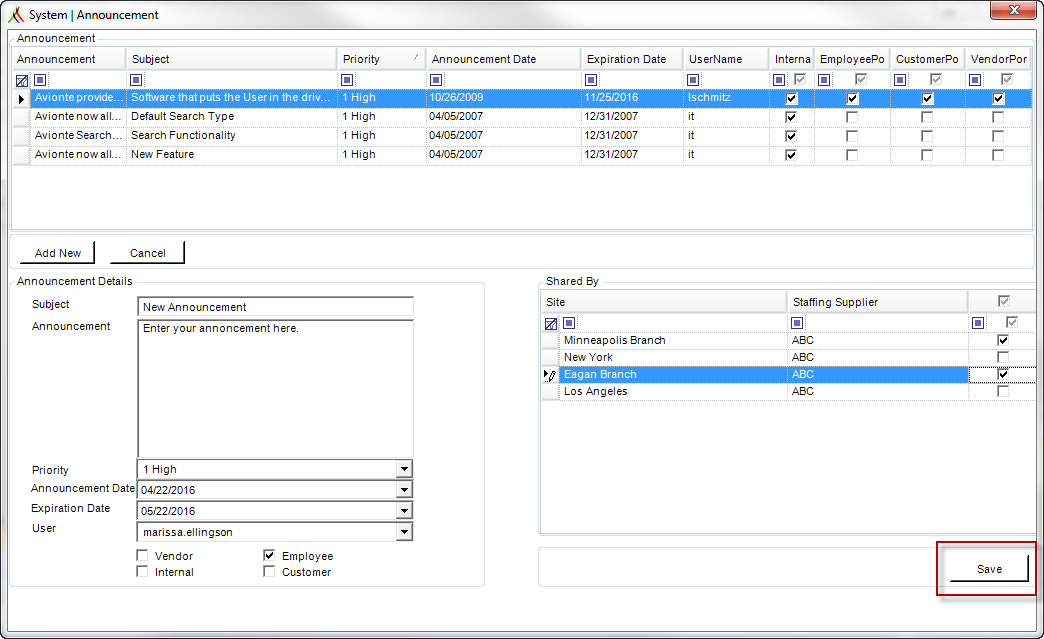Uncheck the Employee checkbox

[x=269, y=555]
